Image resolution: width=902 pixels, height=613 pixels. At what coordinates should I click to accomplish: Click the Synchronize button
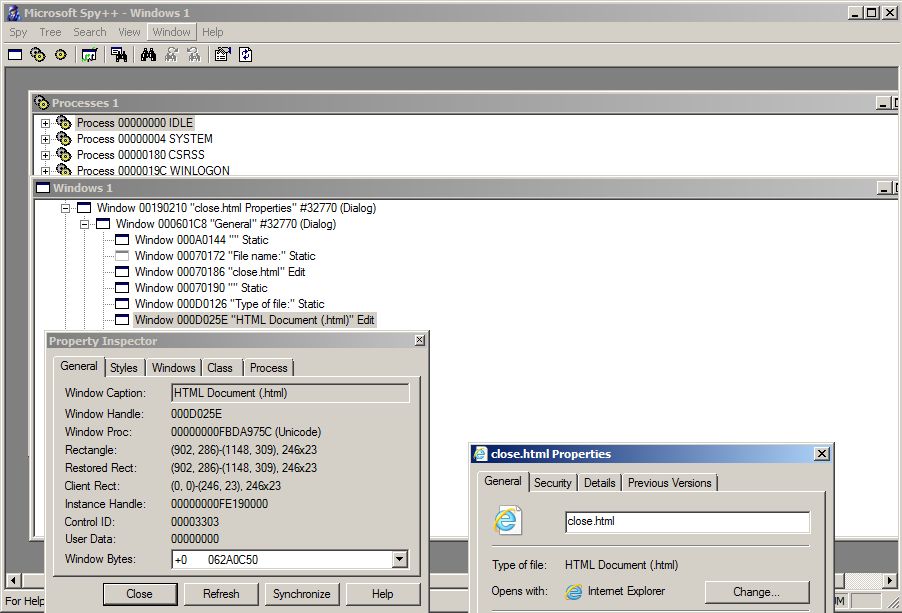pos(302,594)
